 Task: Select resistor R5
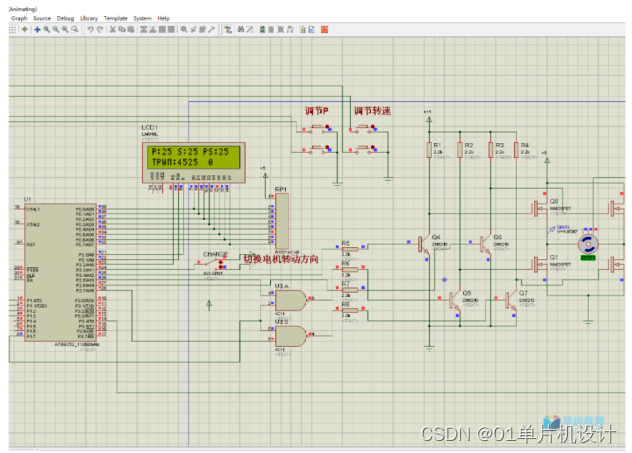click(x=350, y=249)
